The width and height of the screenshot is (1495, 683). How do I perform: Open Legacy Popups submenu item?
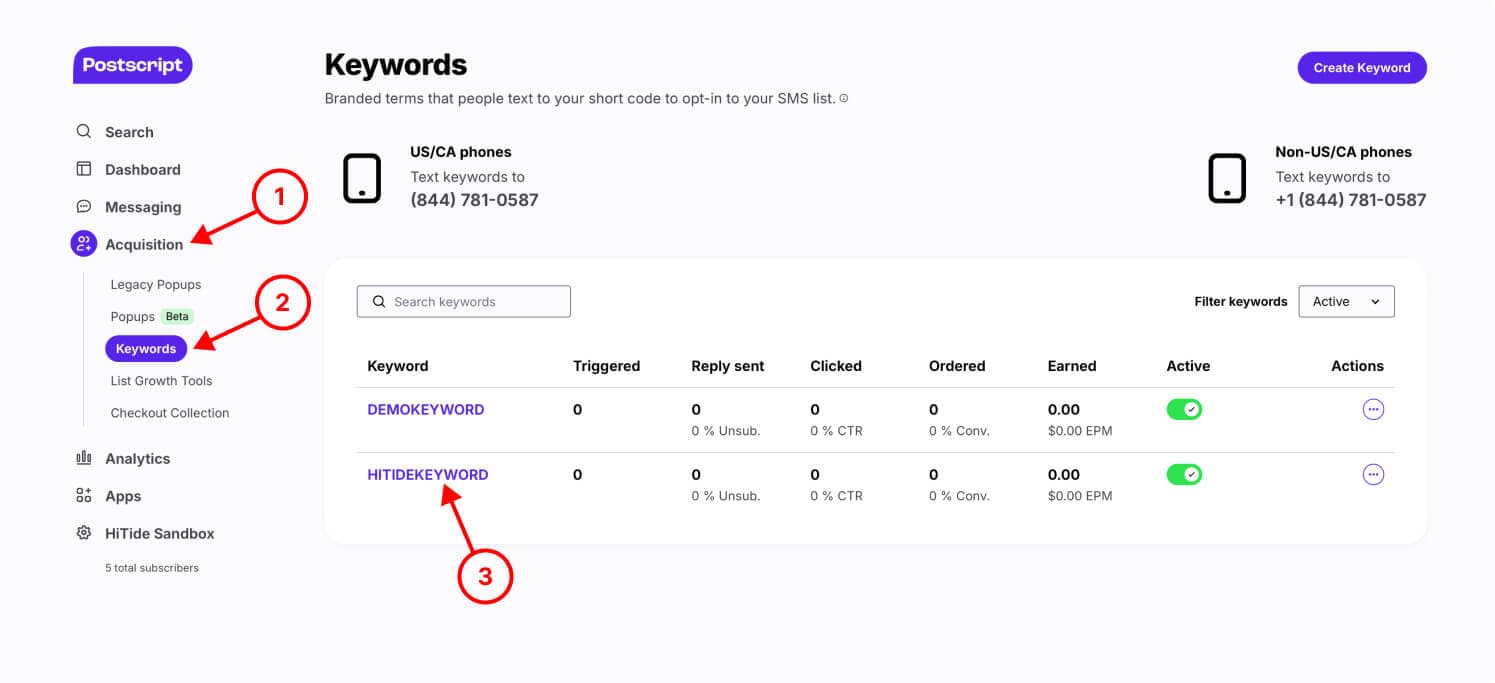(156, 285)
